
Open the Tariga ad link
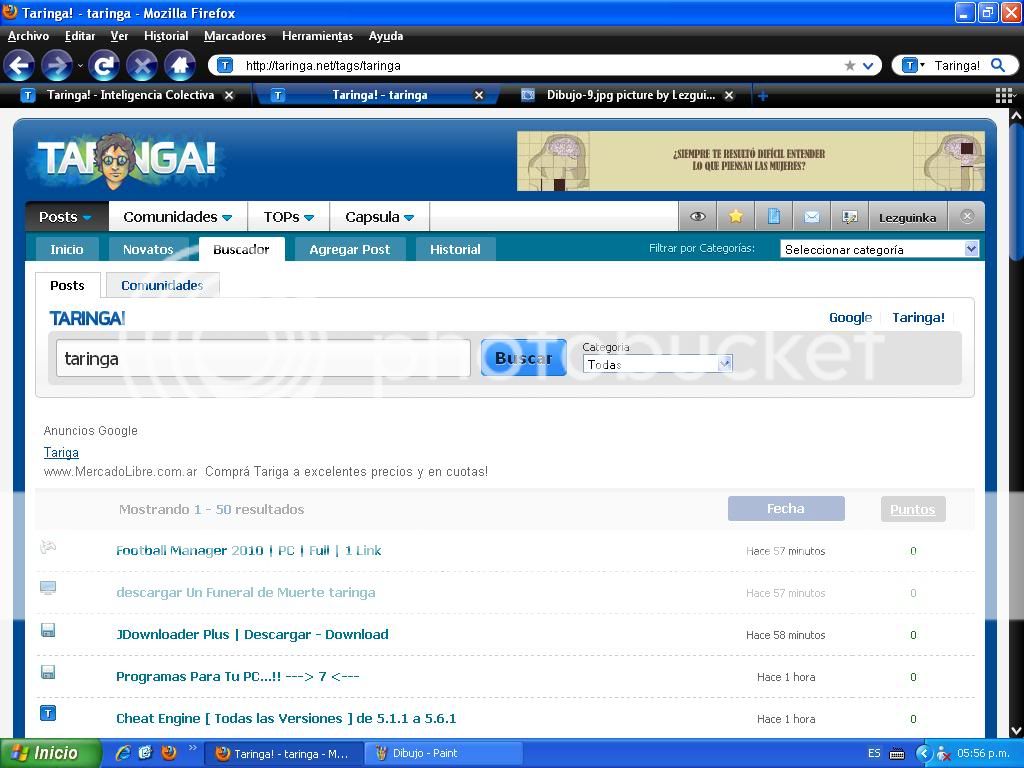click(x=61, y=453)
